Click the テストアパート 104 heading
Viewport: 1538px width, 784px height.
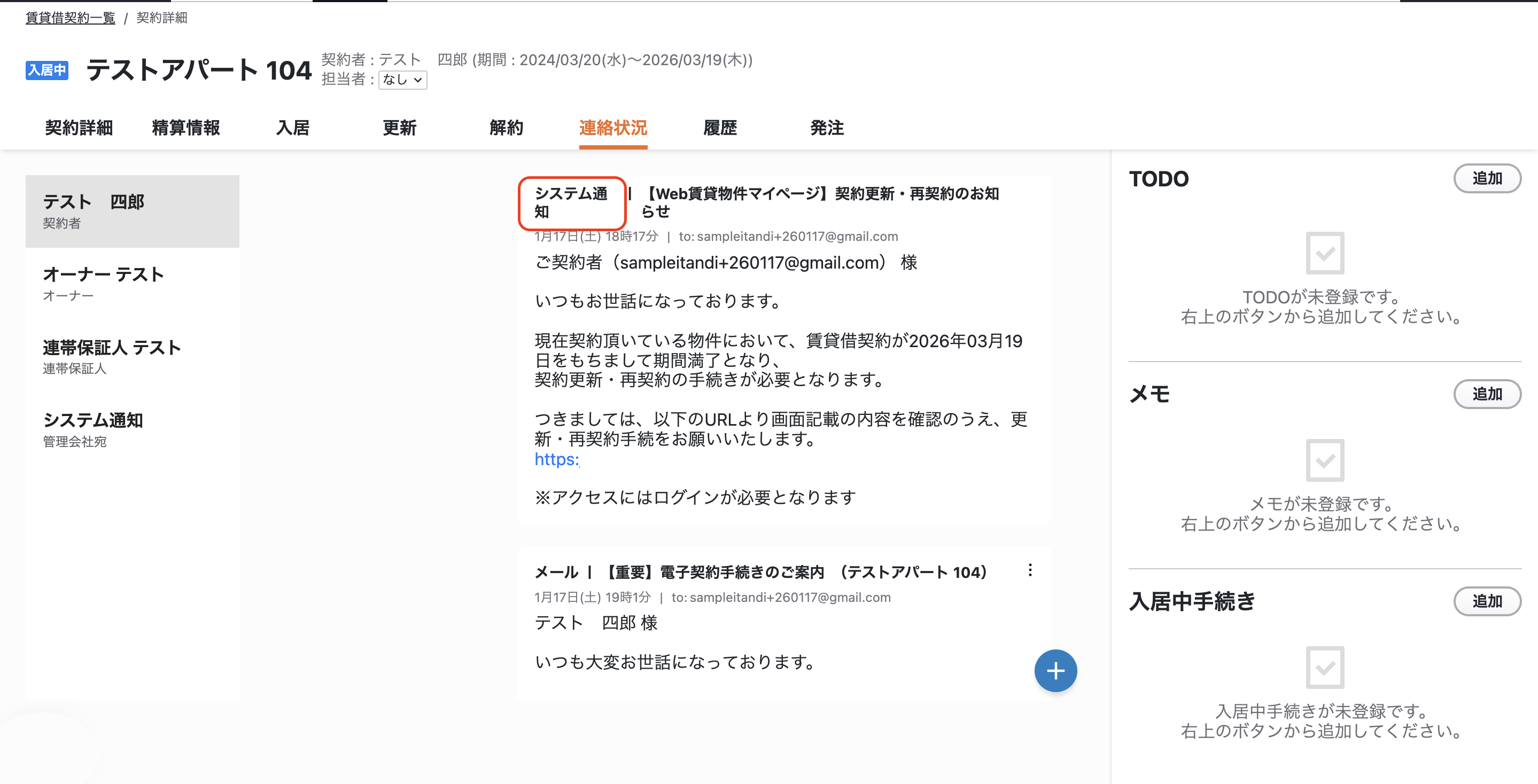(x=199, y=70)
